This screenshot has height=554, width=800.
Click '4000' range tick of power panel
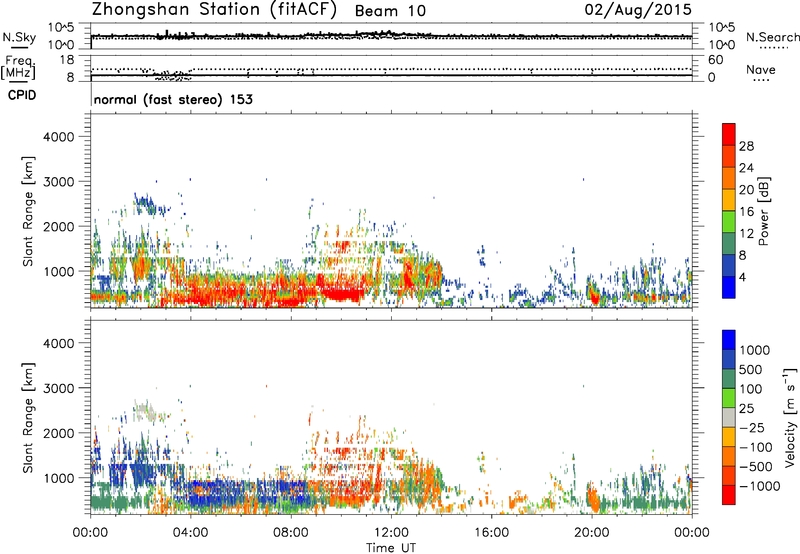pos(58,137)
